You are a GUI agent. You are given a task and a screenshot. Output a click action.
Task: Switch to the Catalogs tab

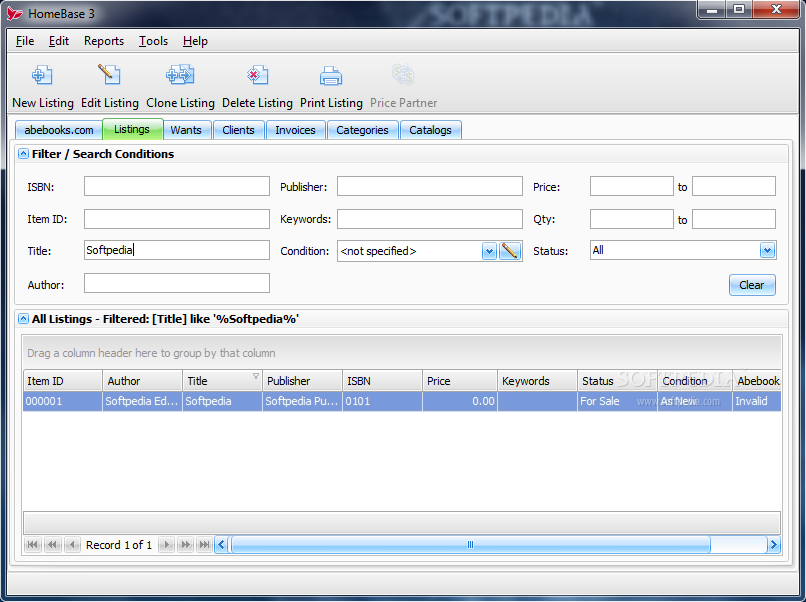click(430, 130)
